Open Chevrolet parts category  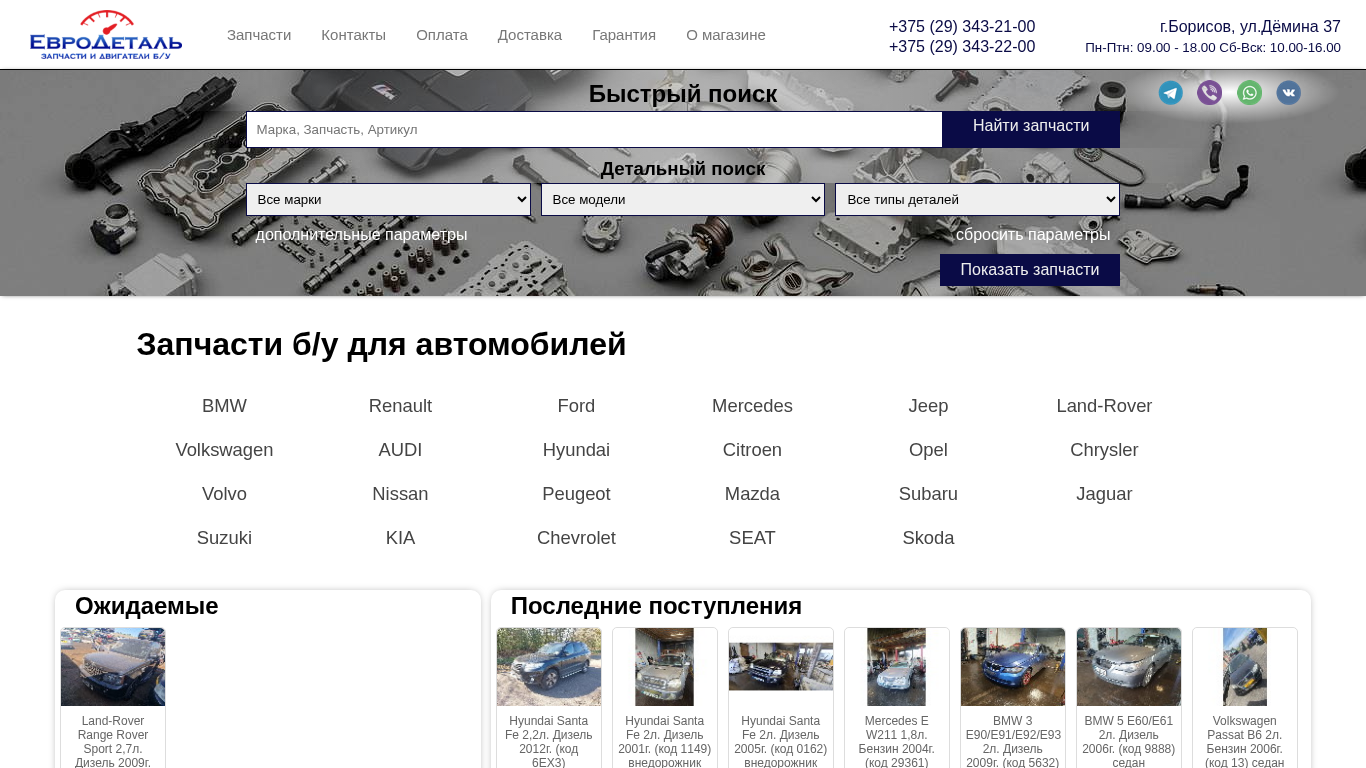point(576,538)
